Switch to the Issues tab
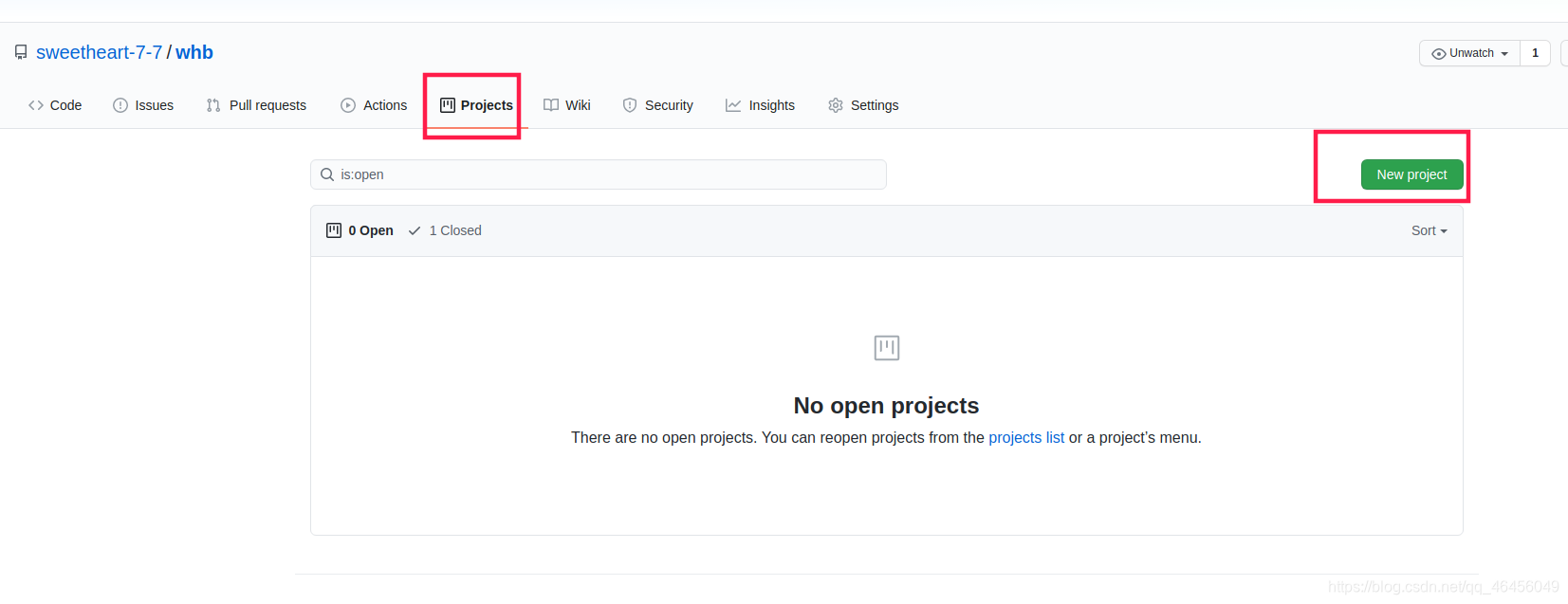Image resolution: width=1568 pixels, height=604 pixels. (x=143, y=105)
